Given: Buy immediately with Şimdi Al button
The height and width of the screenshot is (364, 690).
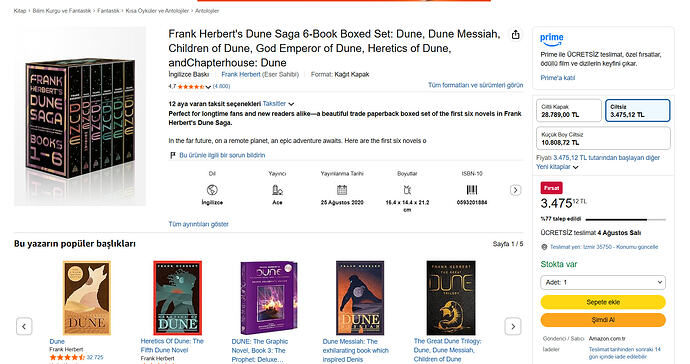Looking at the screenshot, I should [603, 320].
